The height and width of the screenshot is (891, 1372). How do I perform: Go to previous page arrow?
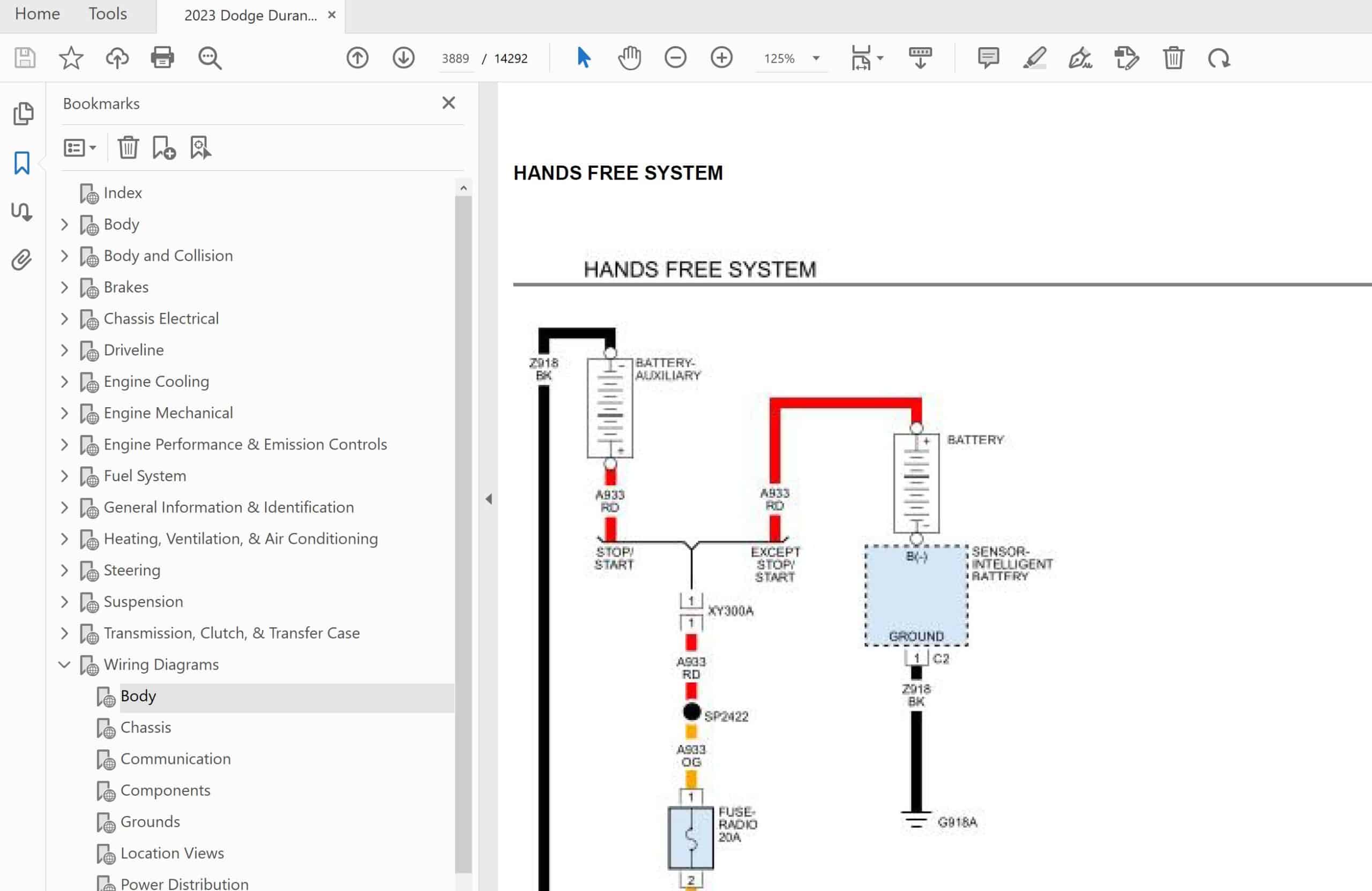coord(357,58)
